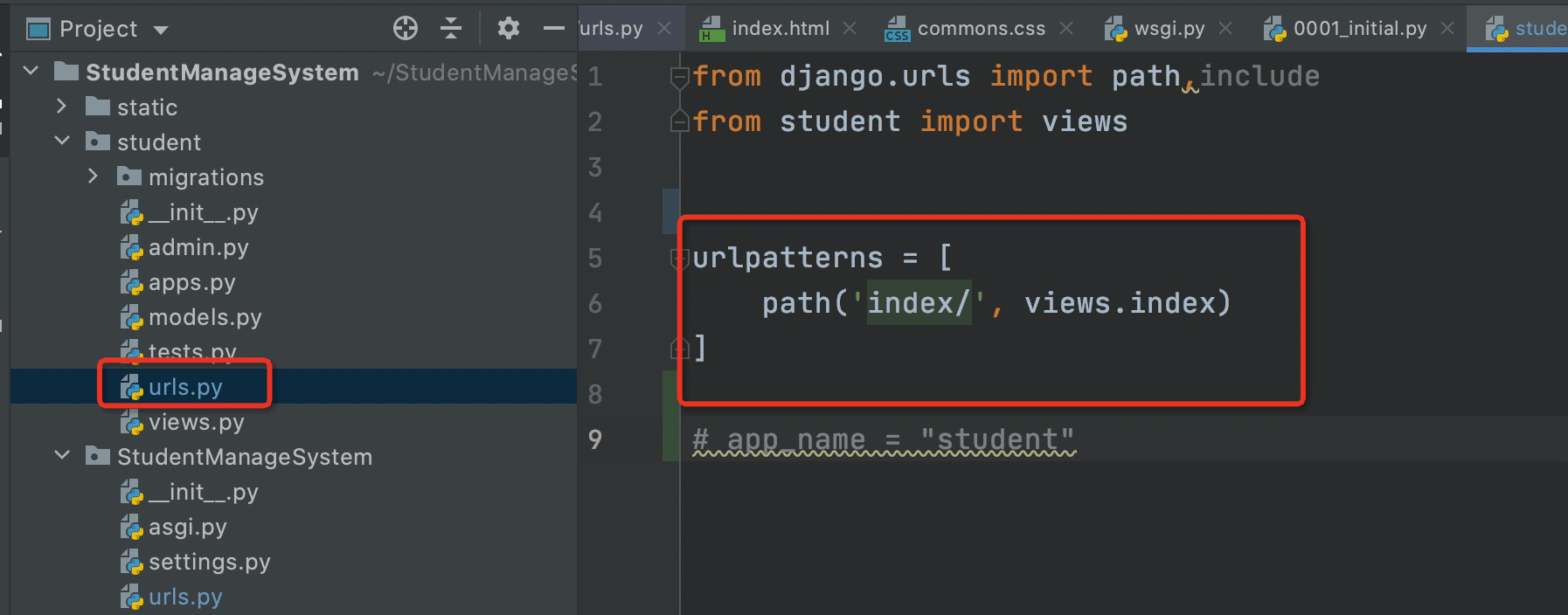Viewport: 1568px width, 615px height.
Task: Click the CSS file icon on commons.css tab
Action: click(898, 30)
